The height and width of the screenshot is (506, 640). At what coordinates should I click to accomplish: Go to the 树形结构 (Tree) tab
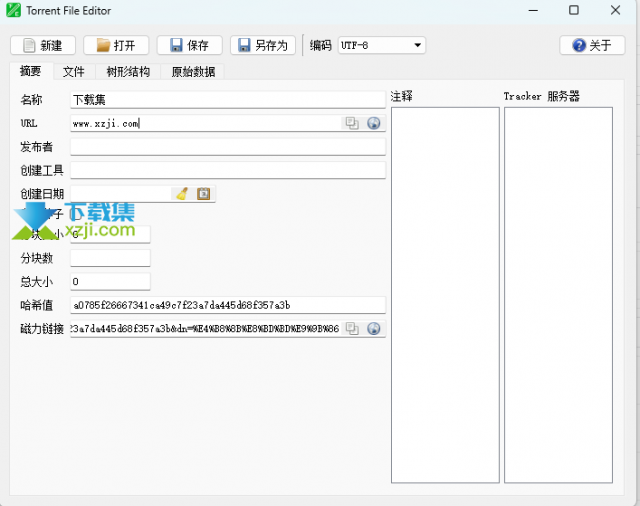pyautogui.click(x=128, y=71)
